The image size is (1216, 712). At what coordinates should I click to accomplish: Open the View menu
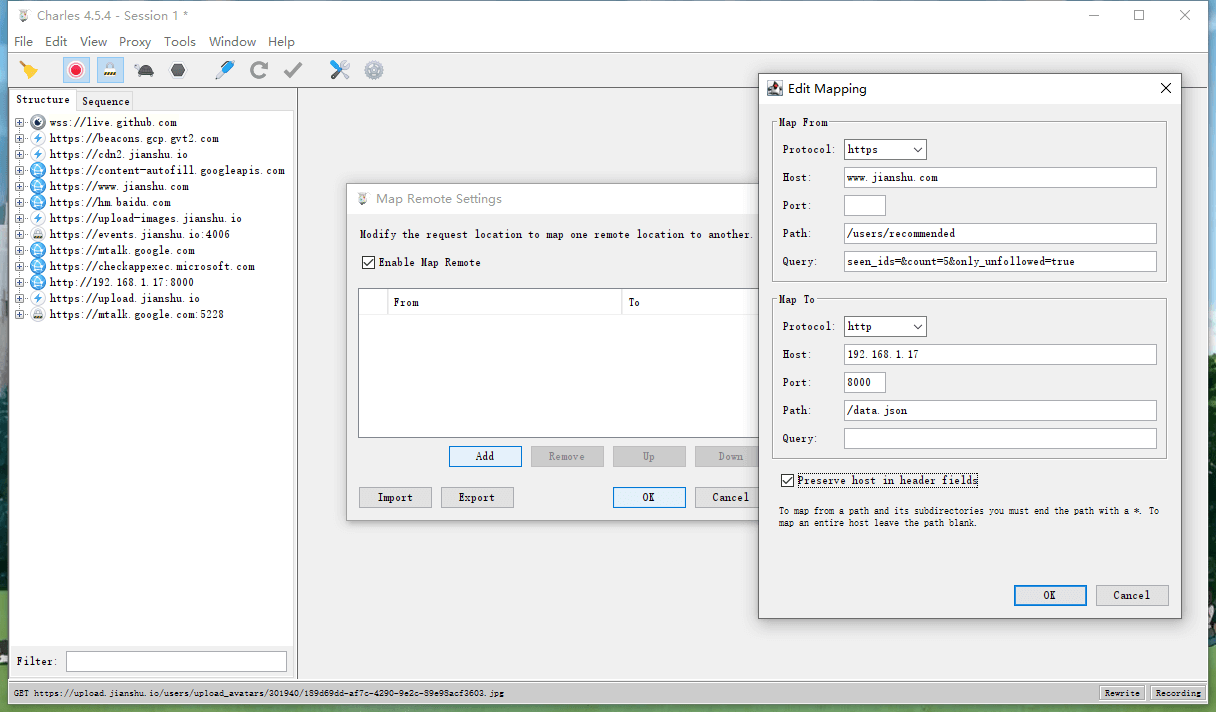pyautogui.click(x=93, y=41)
